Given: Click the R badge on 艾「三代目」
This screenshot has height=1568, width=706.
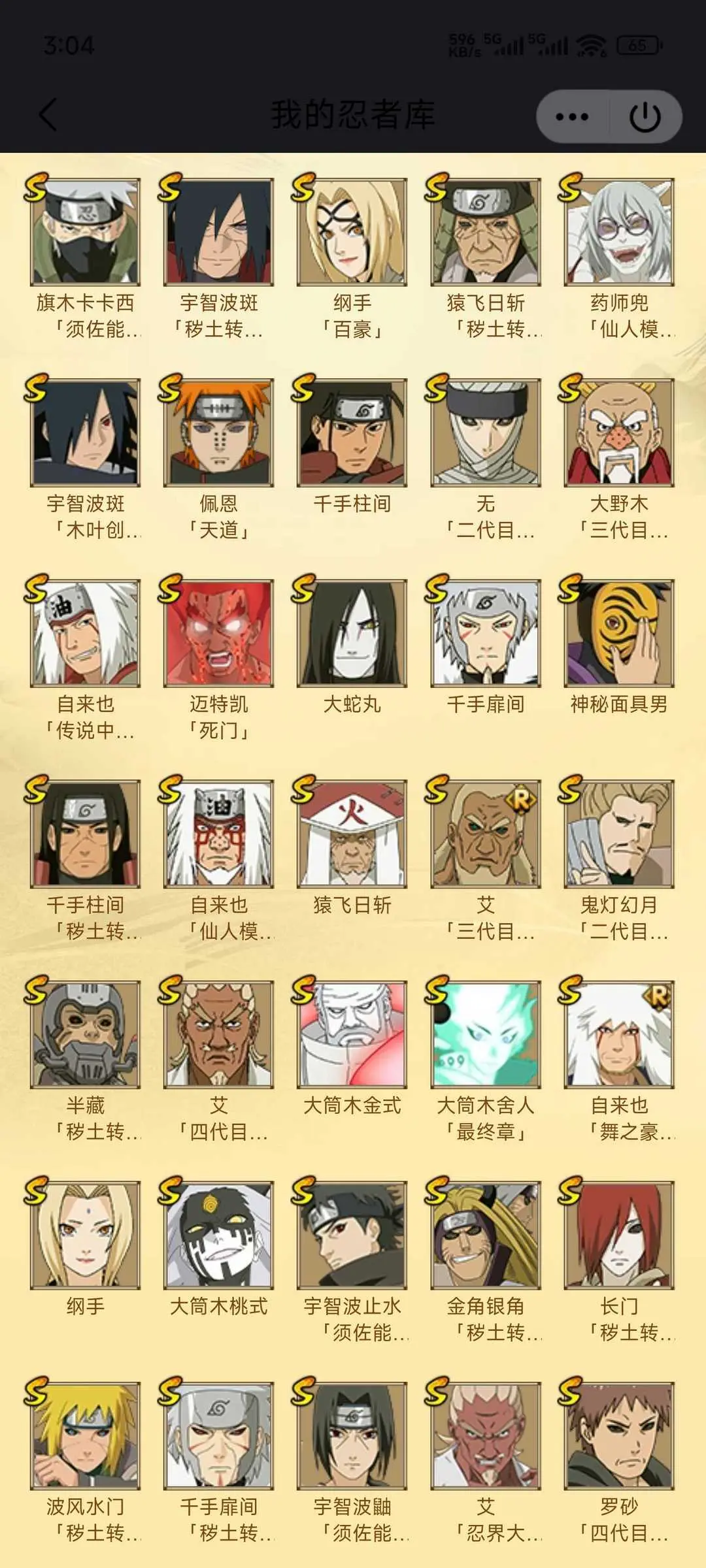Looking at the screenshot, I should [x=520, y=800].
